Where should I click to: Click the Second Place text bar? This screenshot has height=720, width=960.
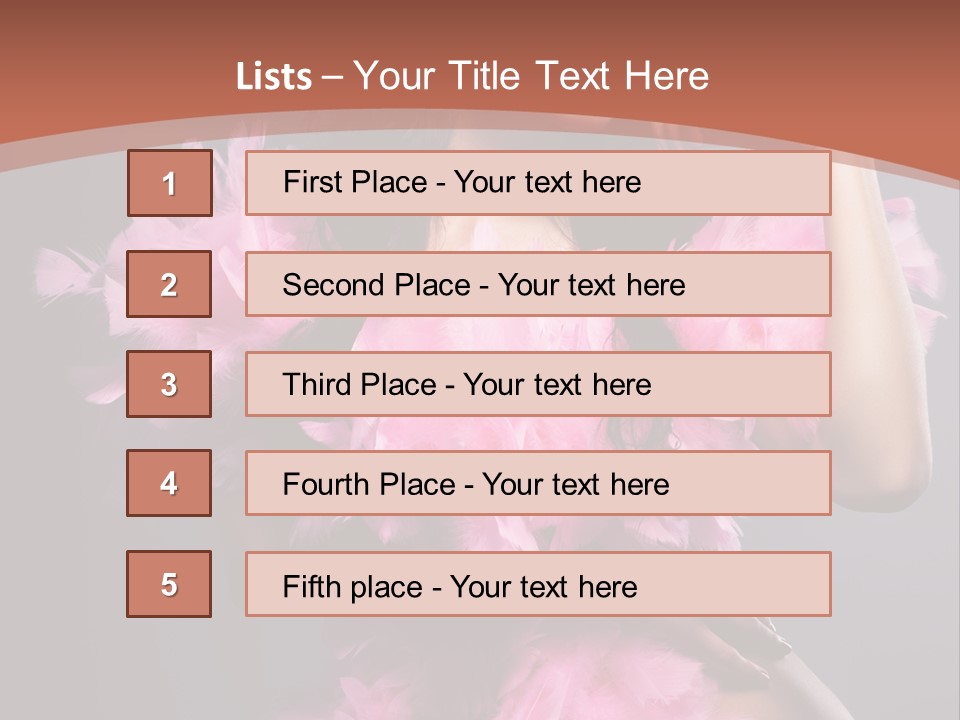(x=538, y=284)
